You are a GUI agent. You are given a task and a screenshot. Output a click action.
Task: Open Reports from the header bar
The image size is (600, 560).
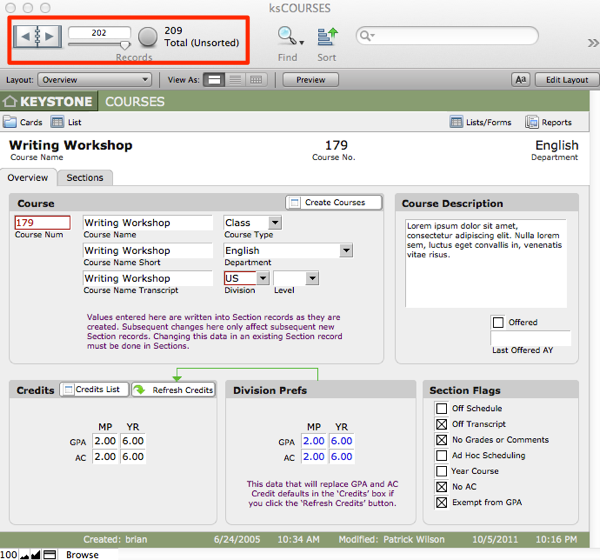tap(548, 122)
